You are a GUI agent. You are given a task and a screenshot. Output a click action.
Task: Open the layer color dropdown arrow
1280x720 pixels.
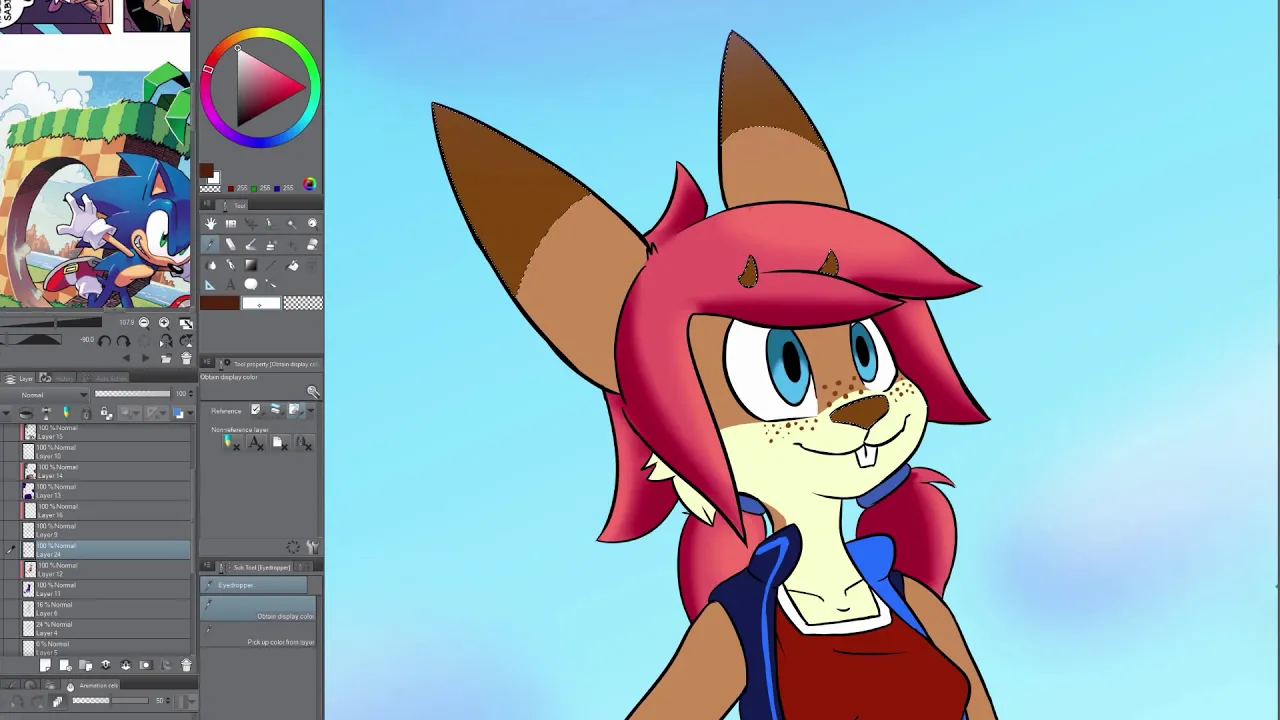click(x=190, y=413)
